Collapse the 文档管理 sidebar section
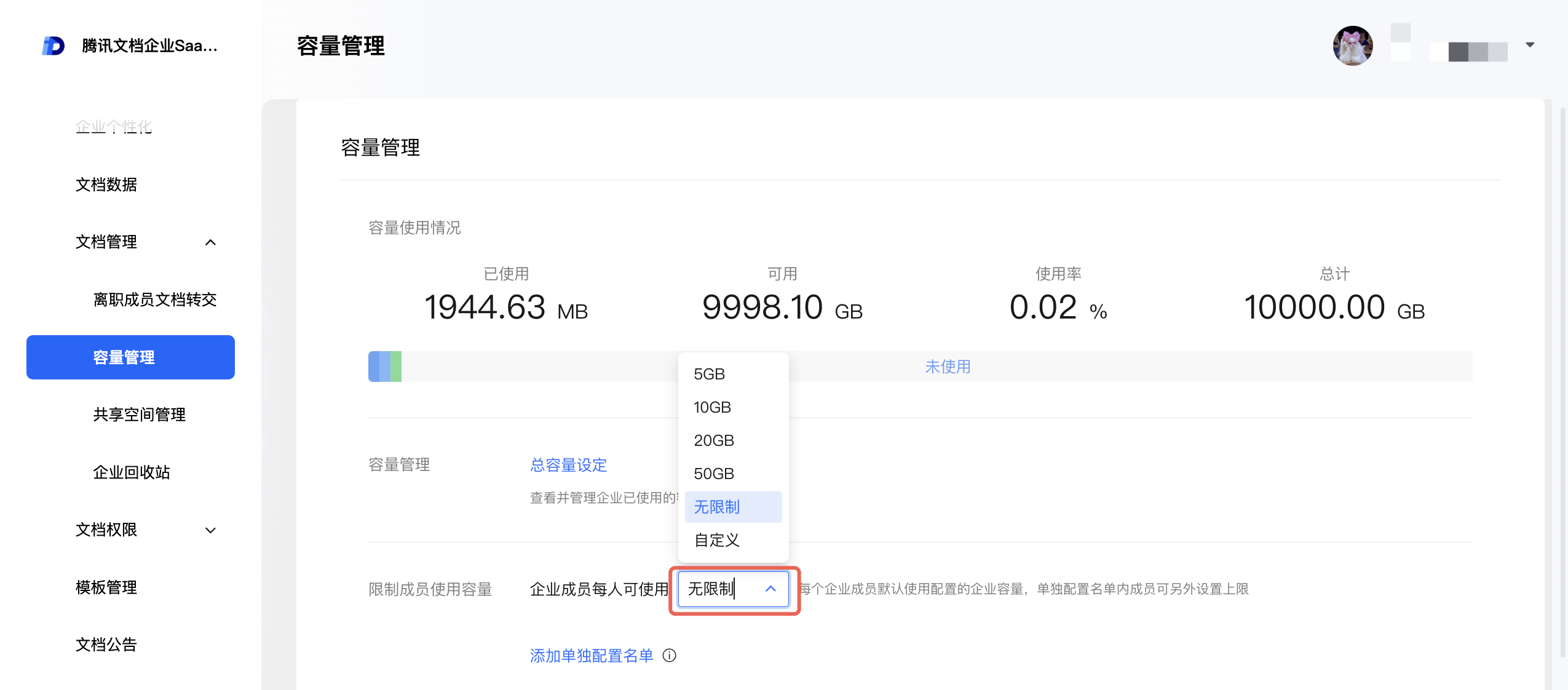This screenshot has width=1568, height=690. (210, 242)
